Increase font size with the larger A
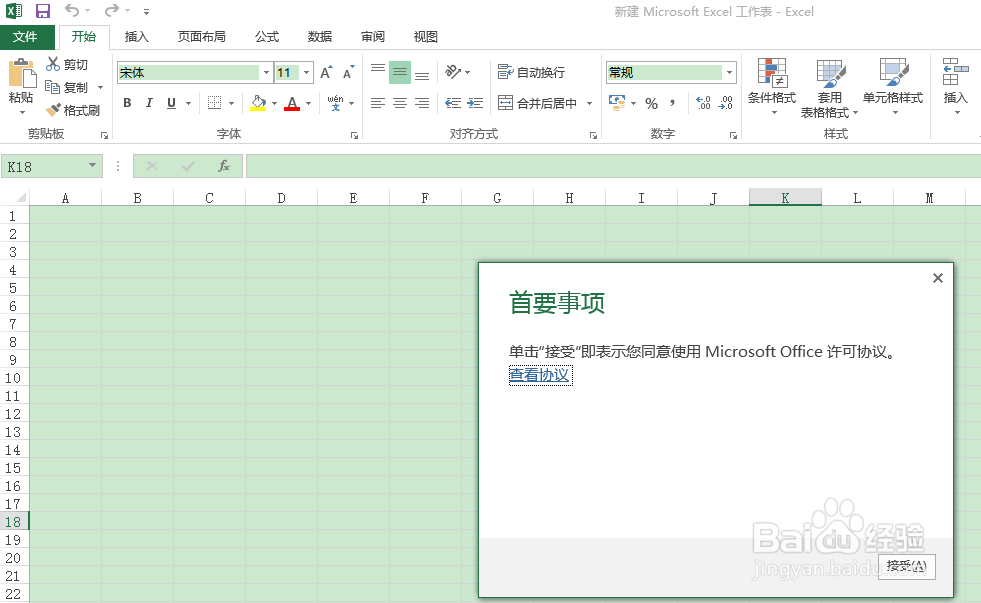 tap(326, 73)
